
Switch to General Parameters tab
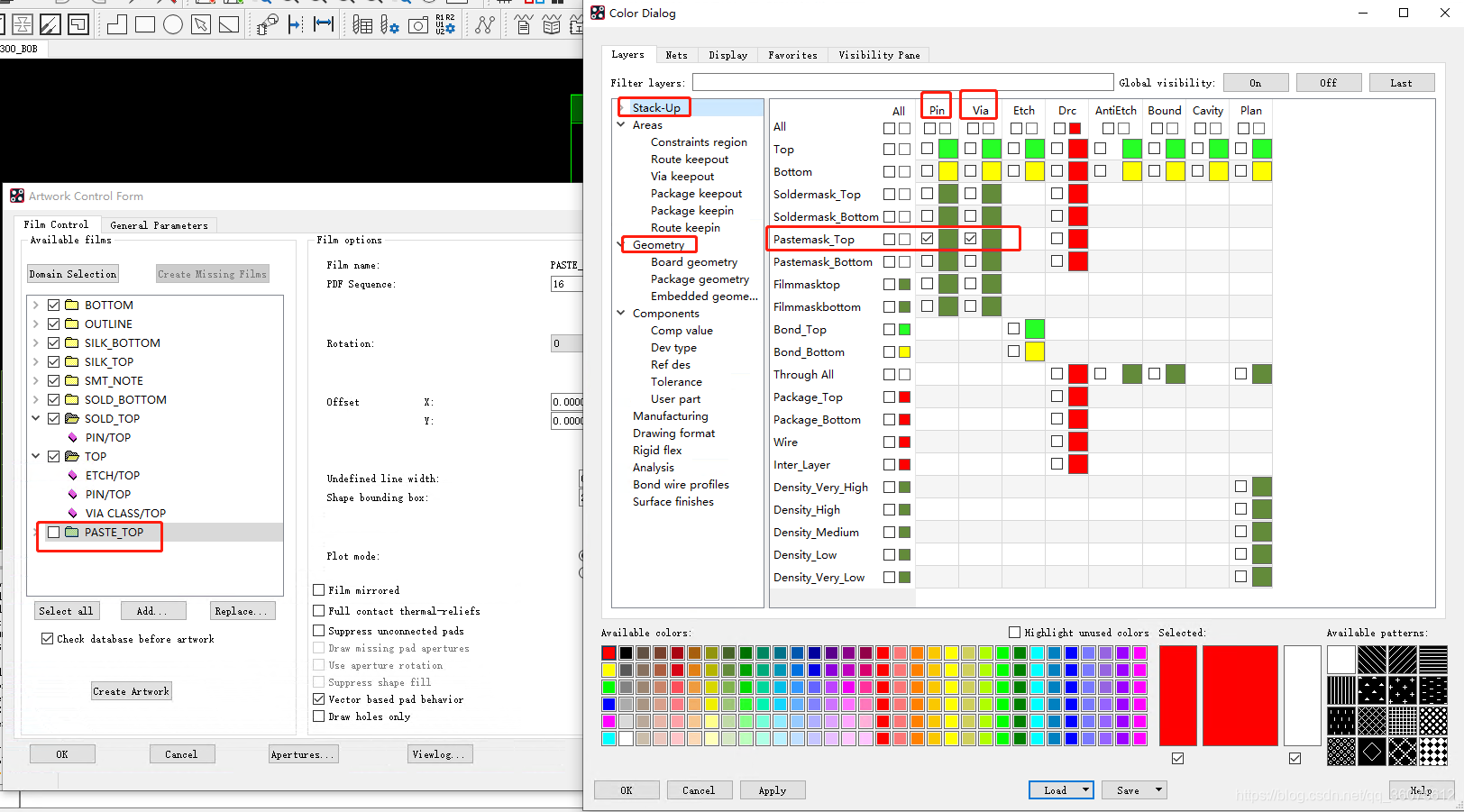159,225
